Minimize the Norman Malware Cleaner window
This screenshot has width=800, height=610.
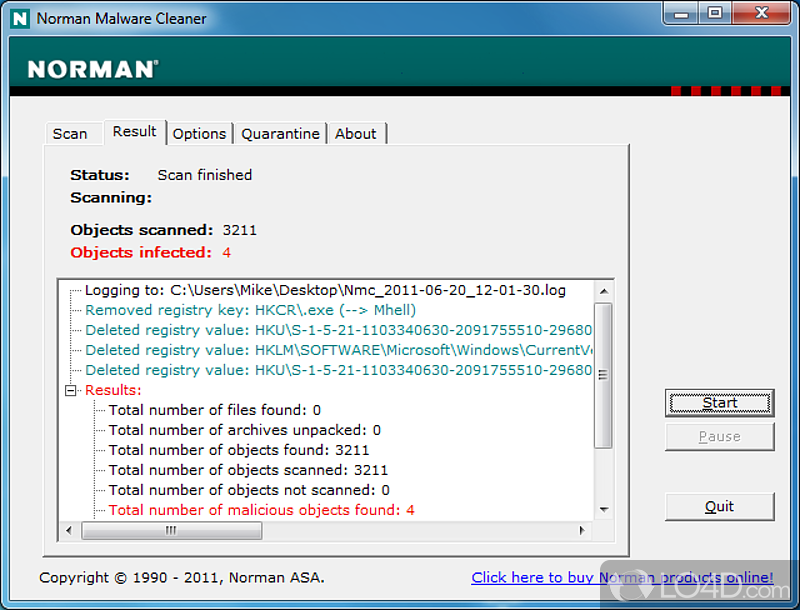[681, 14]
